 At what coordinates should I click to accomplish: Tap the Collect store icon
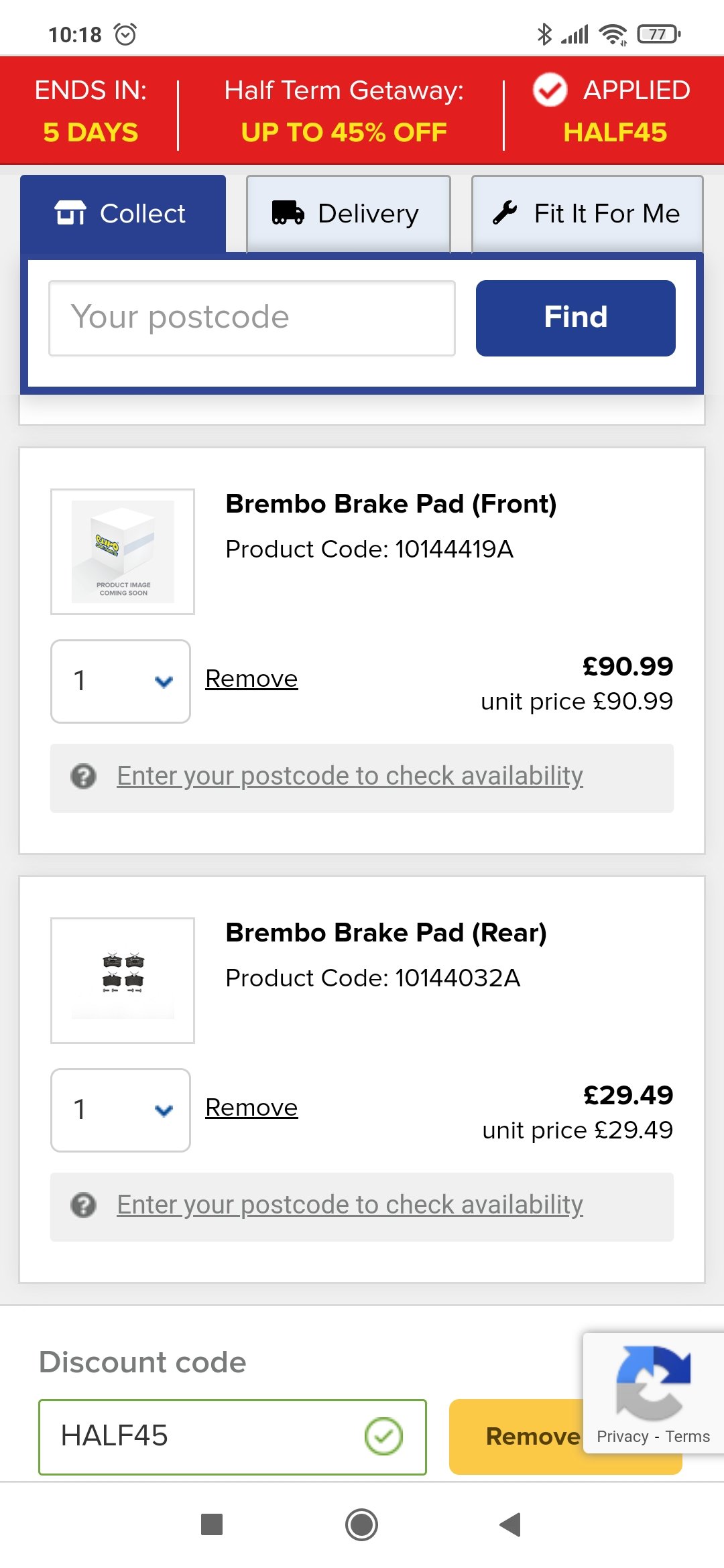pos(70,213)
